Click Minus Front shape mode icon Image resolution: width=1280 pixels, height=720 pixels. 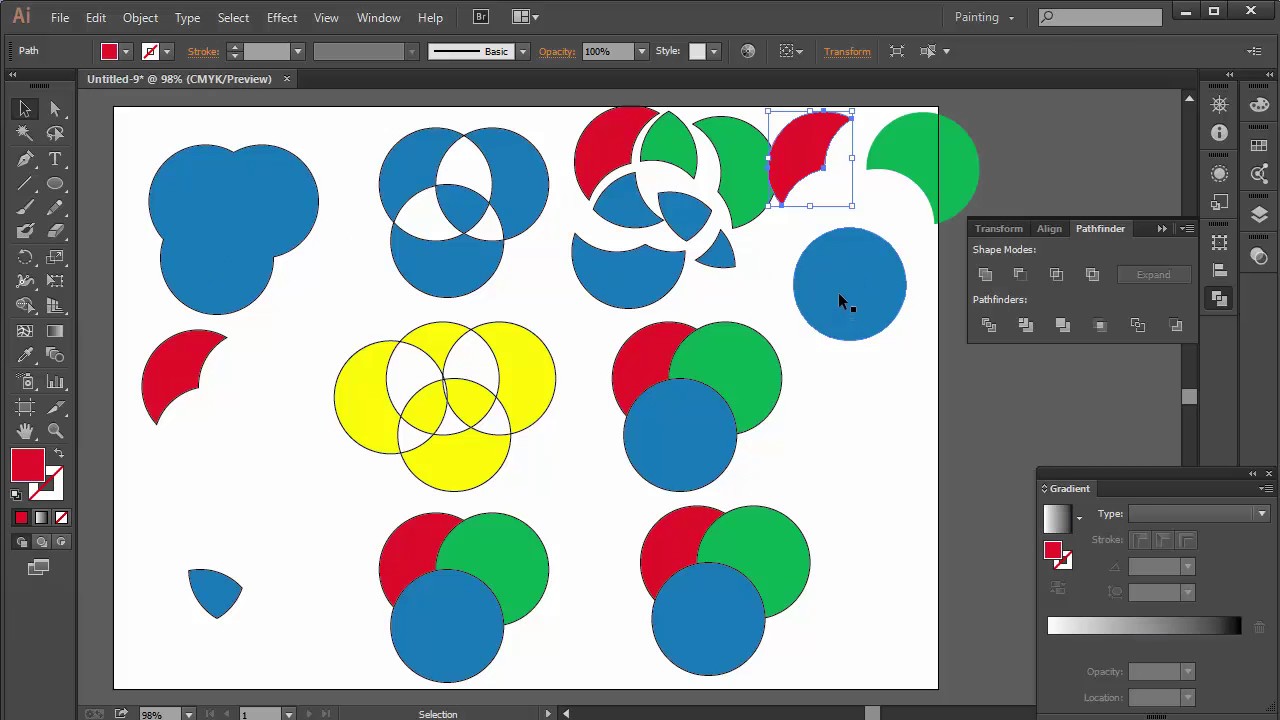pyautogui.click(x=1020, y=274)
